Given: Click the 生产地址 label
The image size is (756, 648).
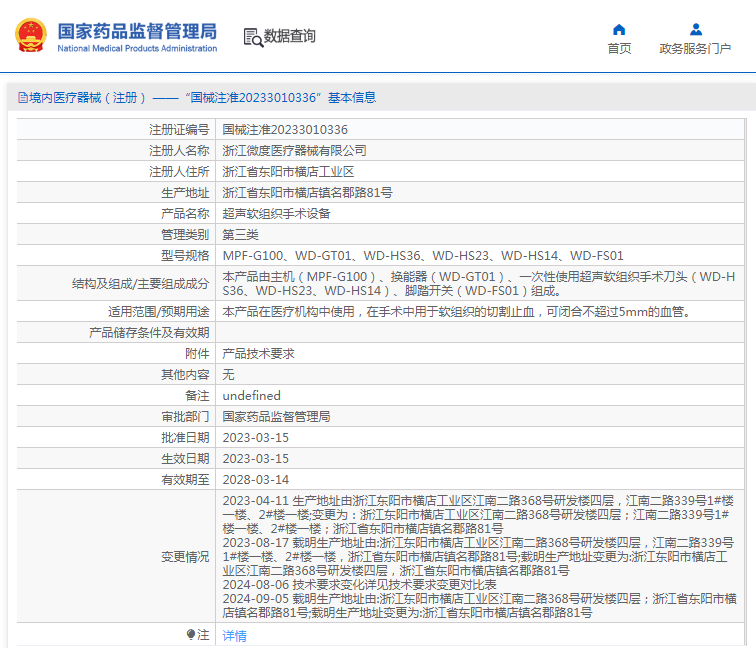Looking at the screenshot, I should 185,193.
